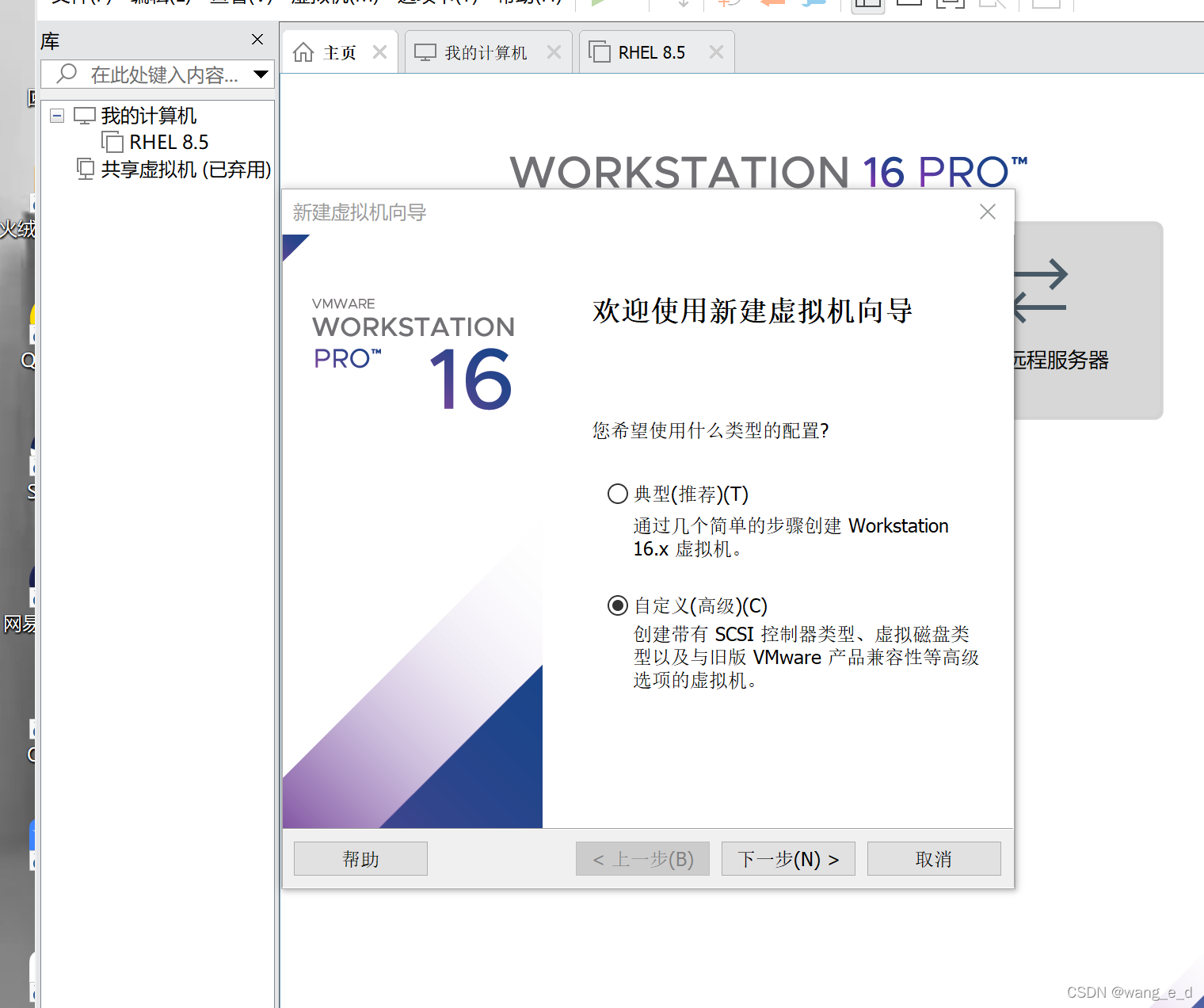
Task: Collapse the 我的计算机 tree node
Action: pyautogui.click(x=57, y=116)
